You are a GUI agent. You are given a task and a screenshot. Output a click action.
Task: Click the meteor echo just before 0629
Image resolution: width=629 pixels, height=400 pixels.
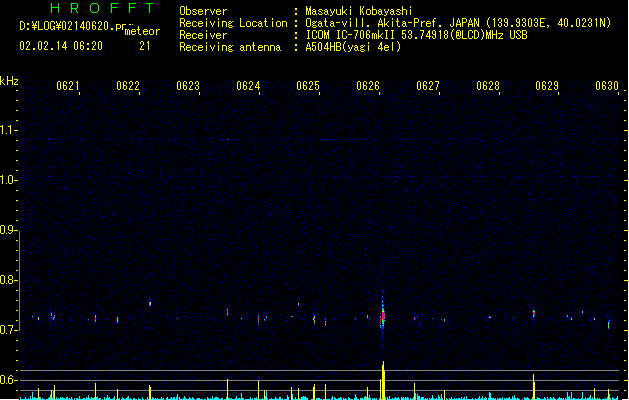coord(534,313)
